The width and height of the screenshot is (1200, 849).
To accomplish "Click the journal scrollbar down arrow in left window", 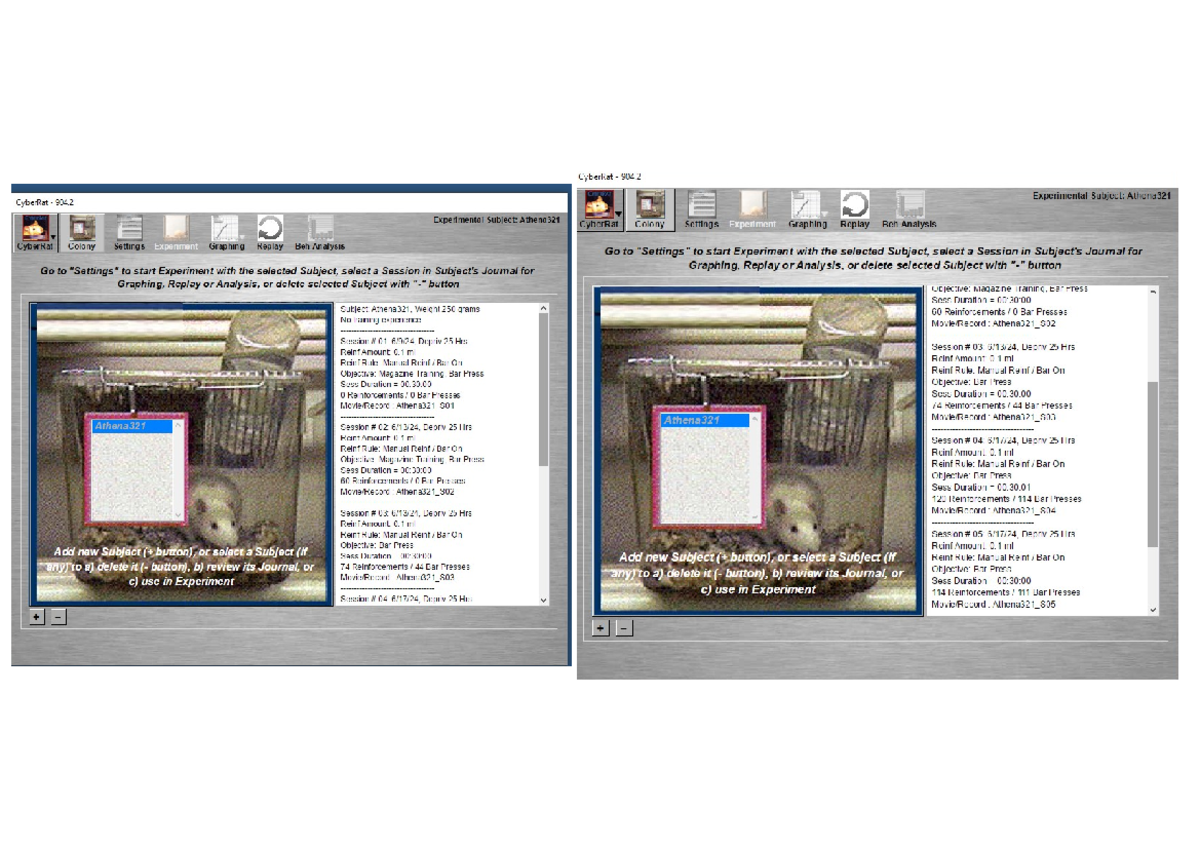I will coord(544,600).
